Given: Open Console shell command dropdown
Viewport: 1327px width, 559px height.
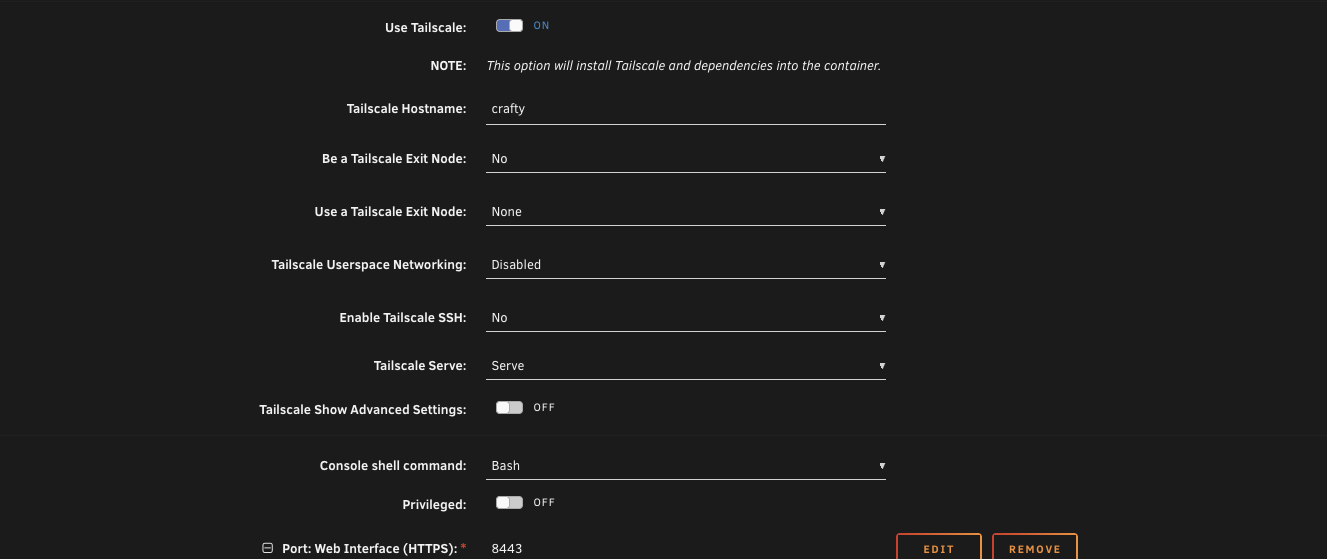Looking at the screenshot, I should click(686, 466).
